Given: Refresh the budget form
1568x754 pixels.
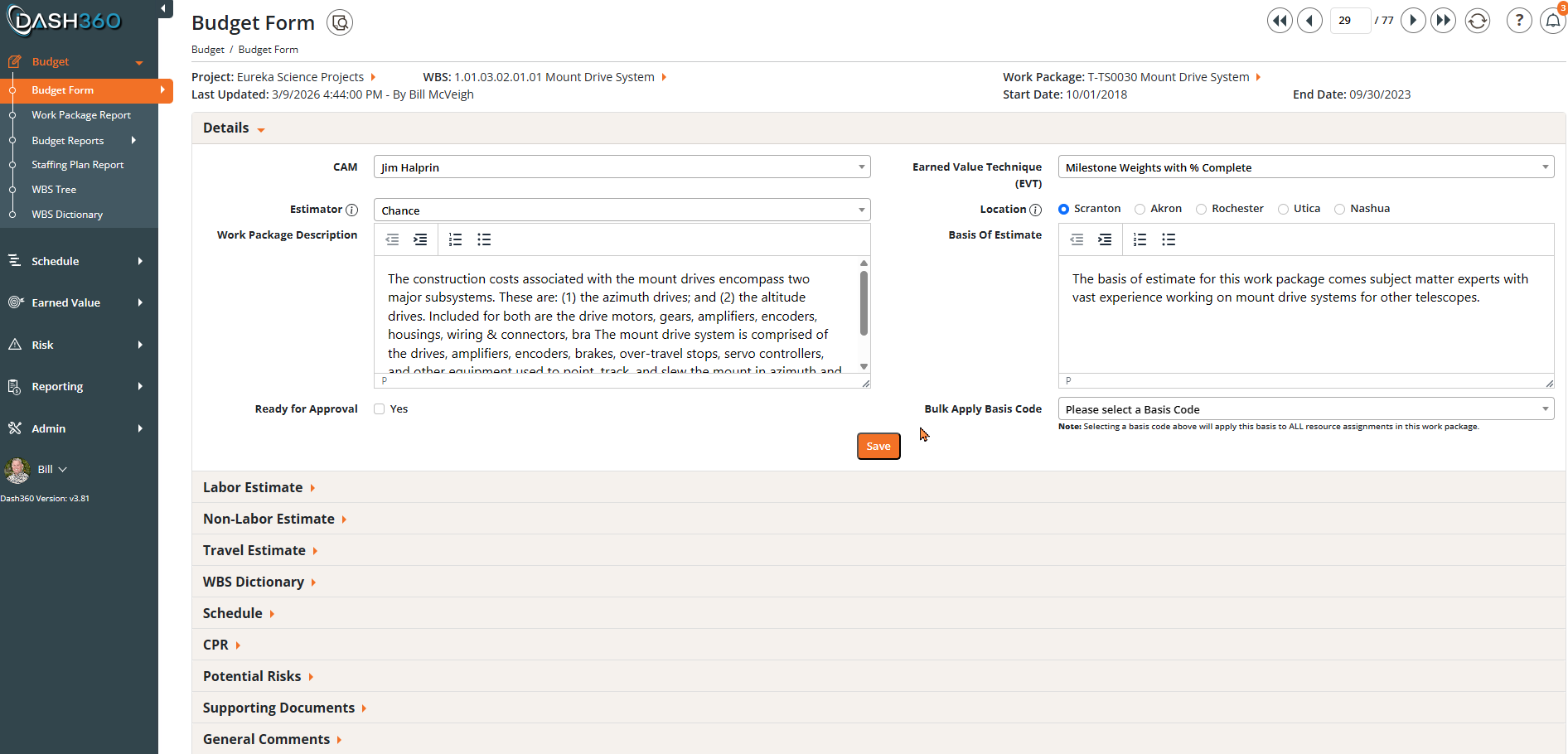Looking at the screenshot, I should pyautogui.click(x=1478, y=21).
